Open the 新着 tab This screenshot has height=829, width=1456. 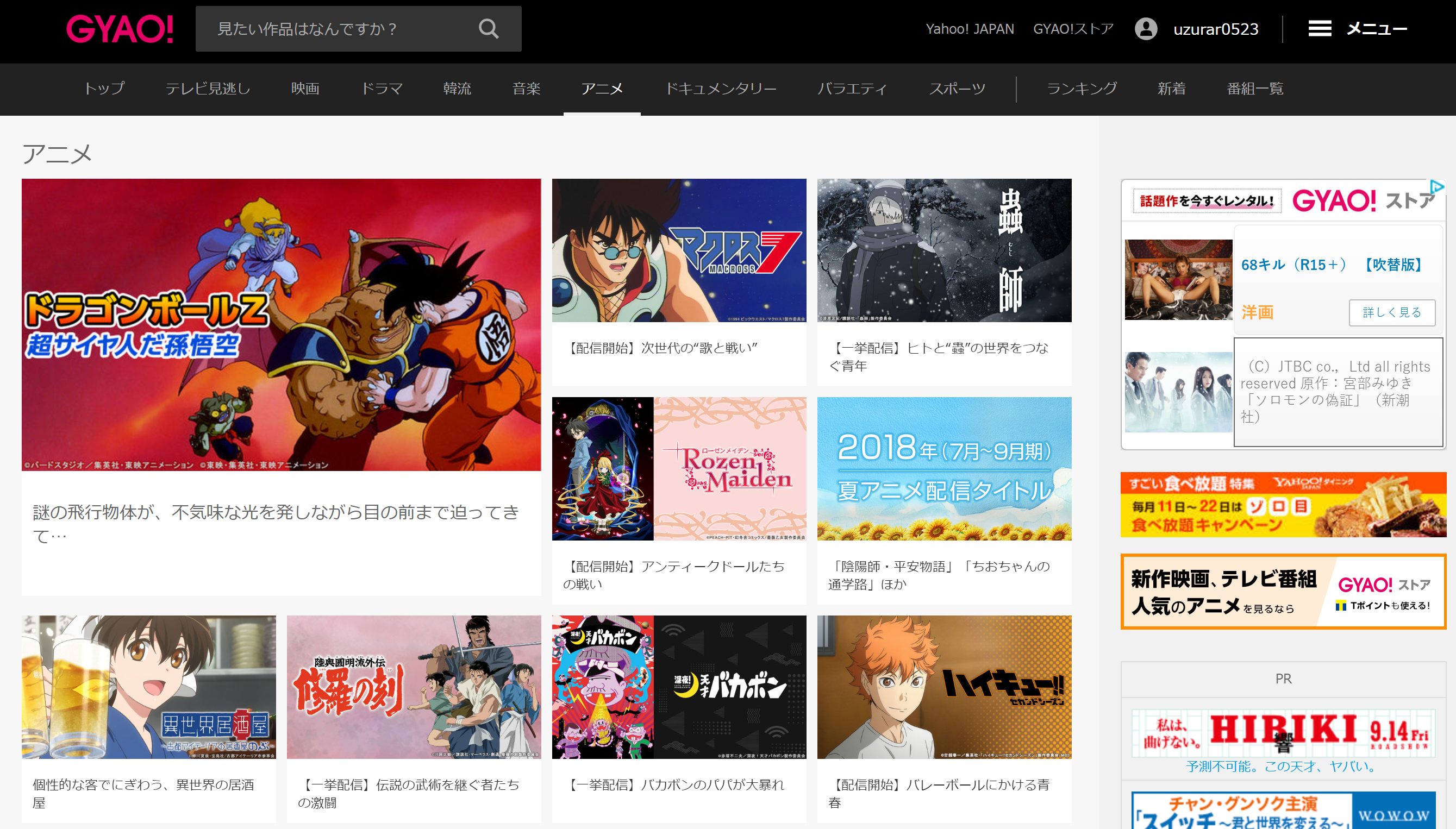click(x=1172, y=88)
